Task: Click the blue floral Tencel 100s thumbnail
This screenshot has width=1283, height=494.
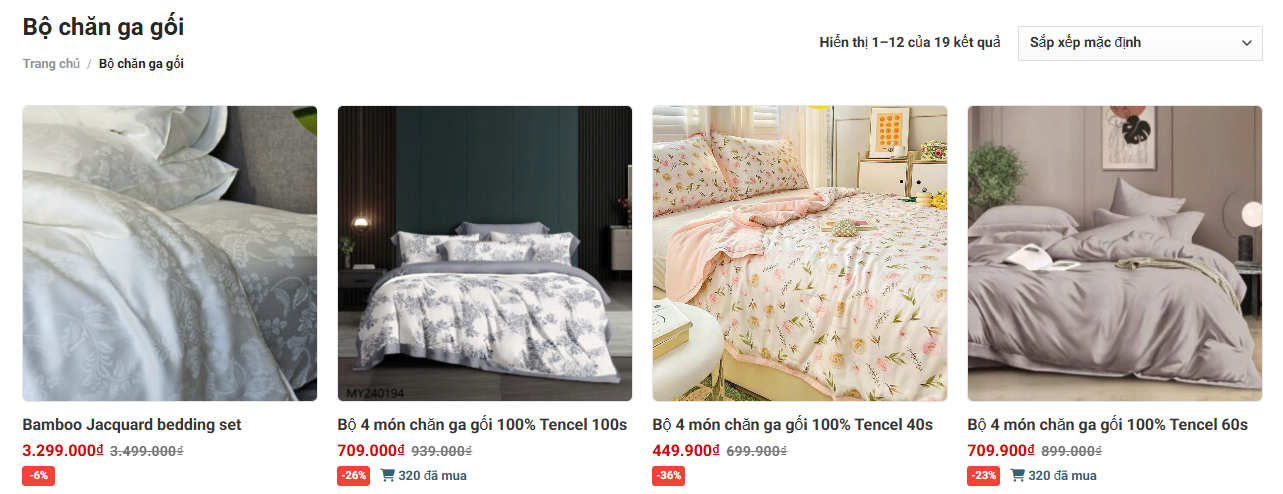Action: [x=485, y=254]
